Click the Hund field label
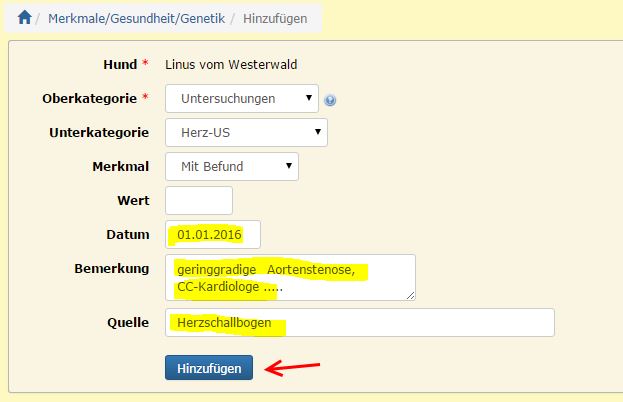Viewport: 623px width, 402px height. point(120,65)
